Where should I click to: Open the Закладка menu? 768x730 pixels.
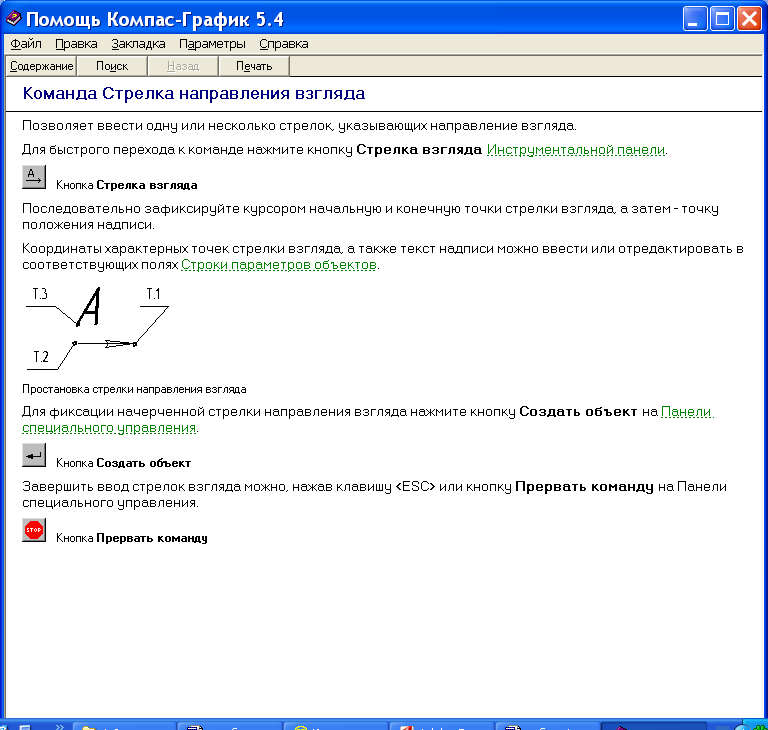pos(138,44)
